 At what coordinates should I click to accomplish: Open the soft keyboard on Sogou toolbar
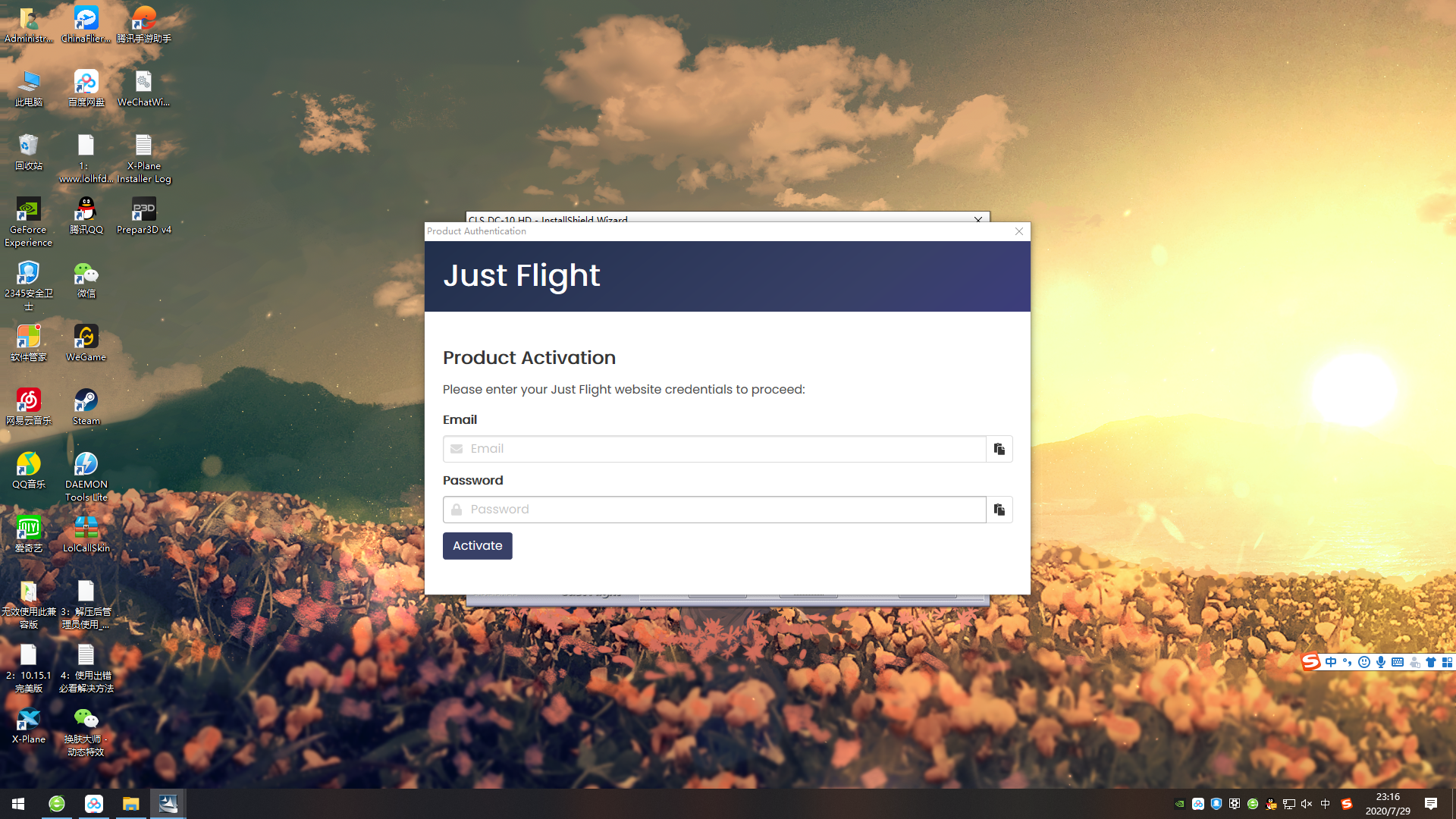point(1398,662)
